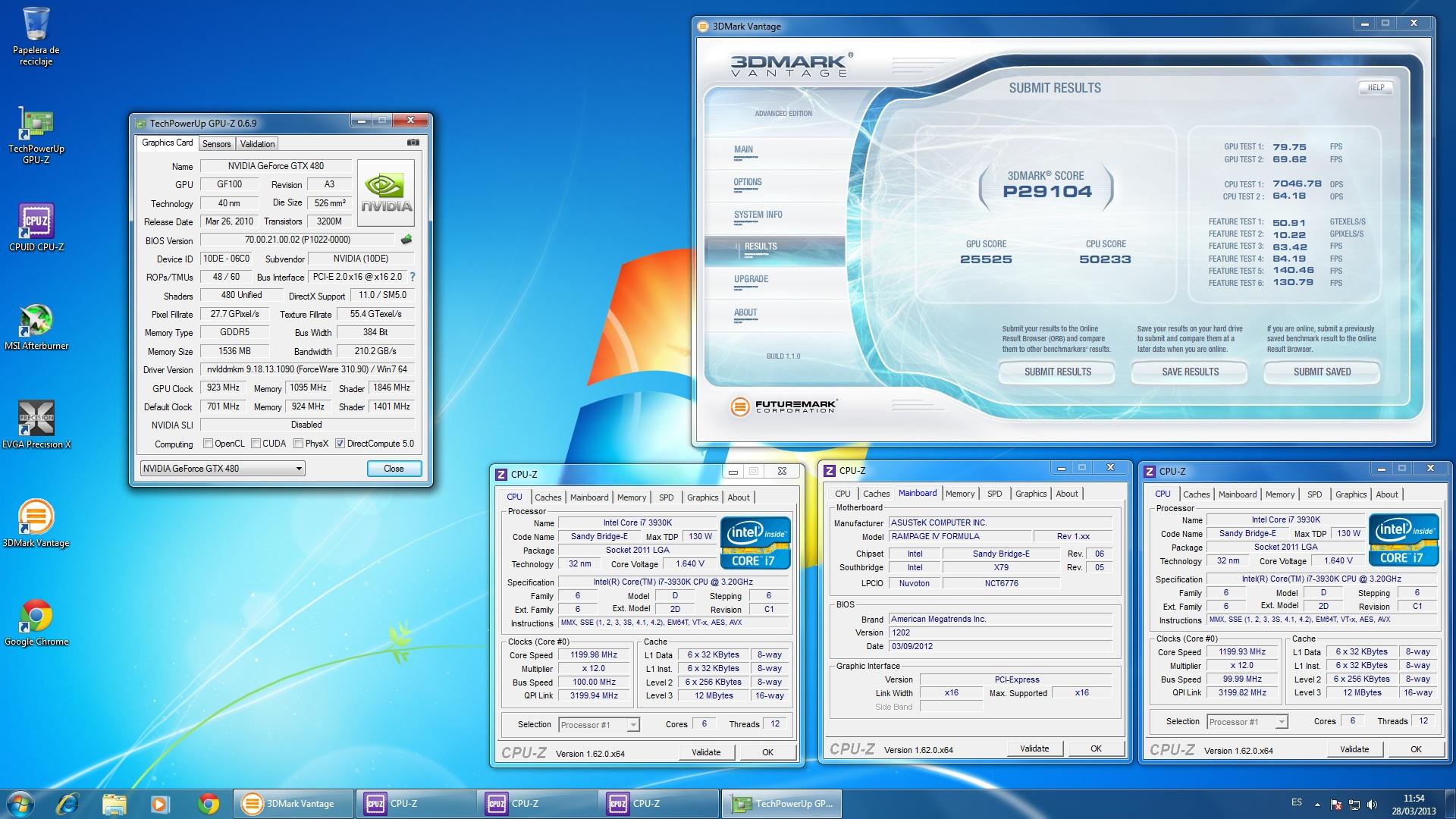1456x819 pixels.
Task: Click the taskbar clock showing 11:54
Action: [x=1414, y=805]
